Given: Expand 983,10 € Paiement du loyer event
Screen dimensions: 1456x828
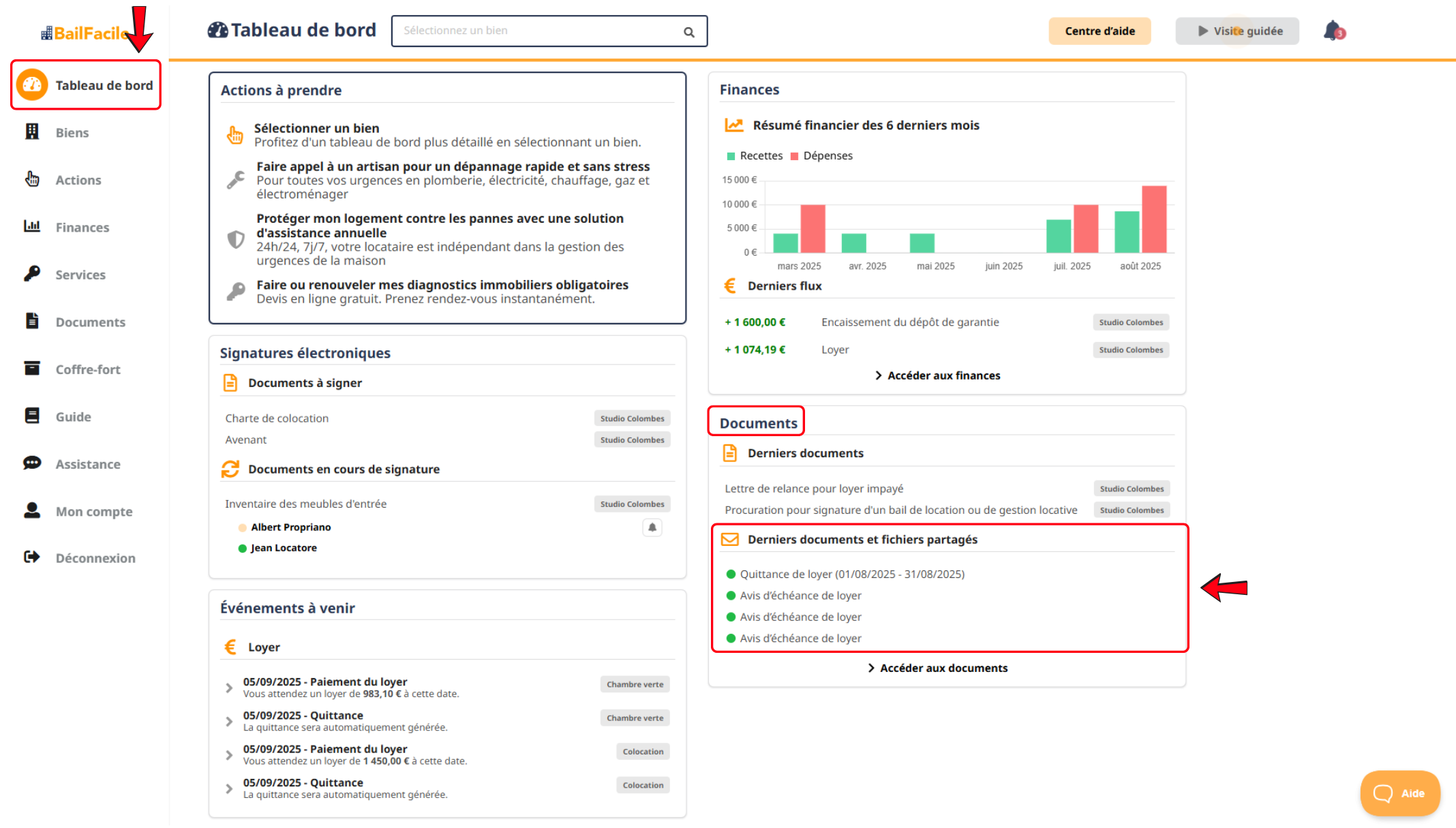Looking at the screenshot, I should 229,688.
